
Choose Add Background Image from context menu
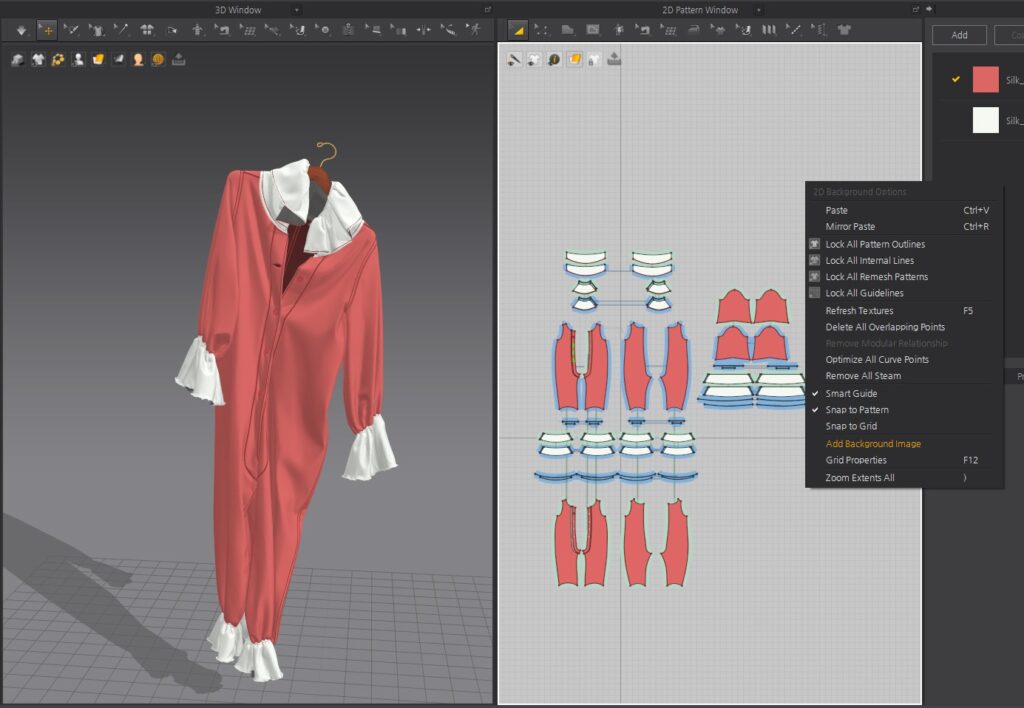click(872, 443)
